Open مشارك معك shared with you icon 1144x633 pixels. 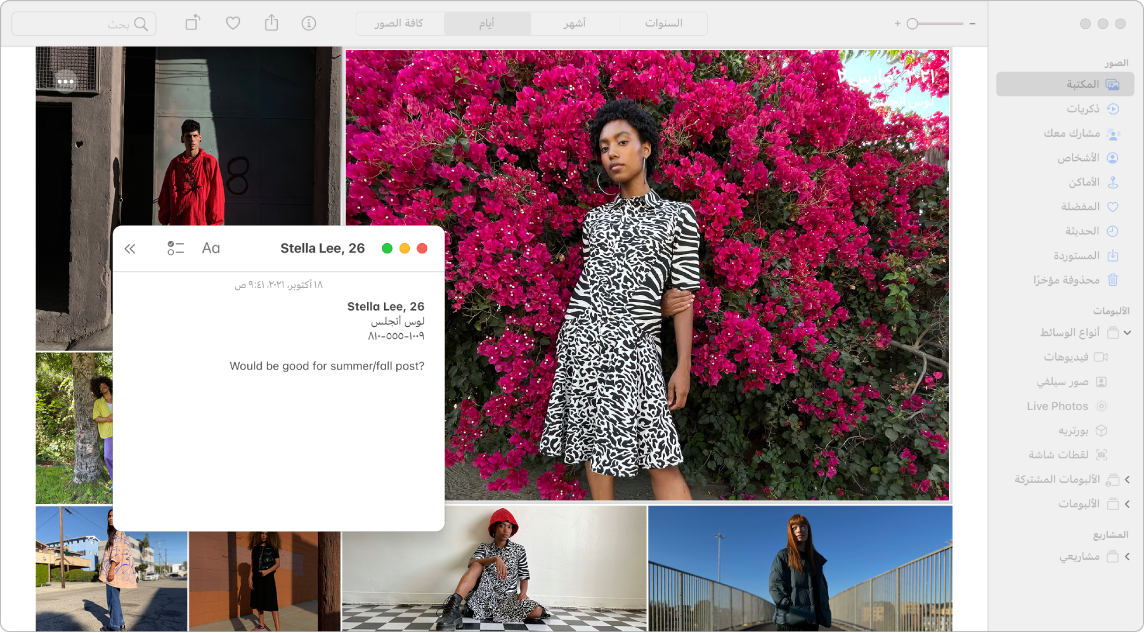(x=1113, y=133)
